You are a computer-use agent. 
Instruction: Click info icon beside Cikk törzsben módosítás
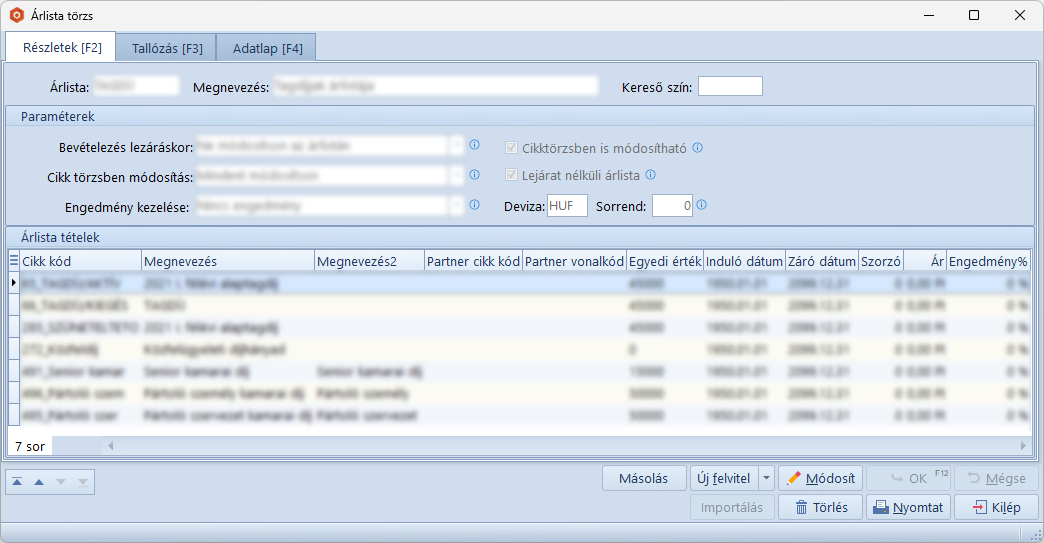coord(475,175)
